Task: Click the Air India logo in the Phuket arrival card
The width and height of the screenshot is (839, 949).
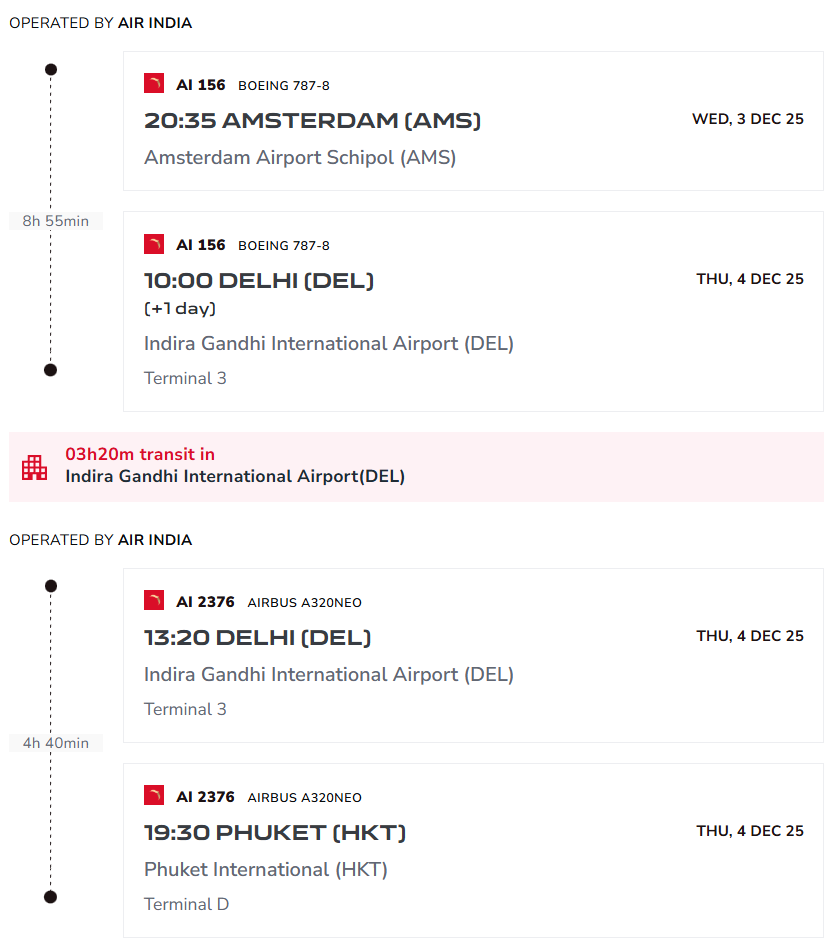Action: click(154, 796)
